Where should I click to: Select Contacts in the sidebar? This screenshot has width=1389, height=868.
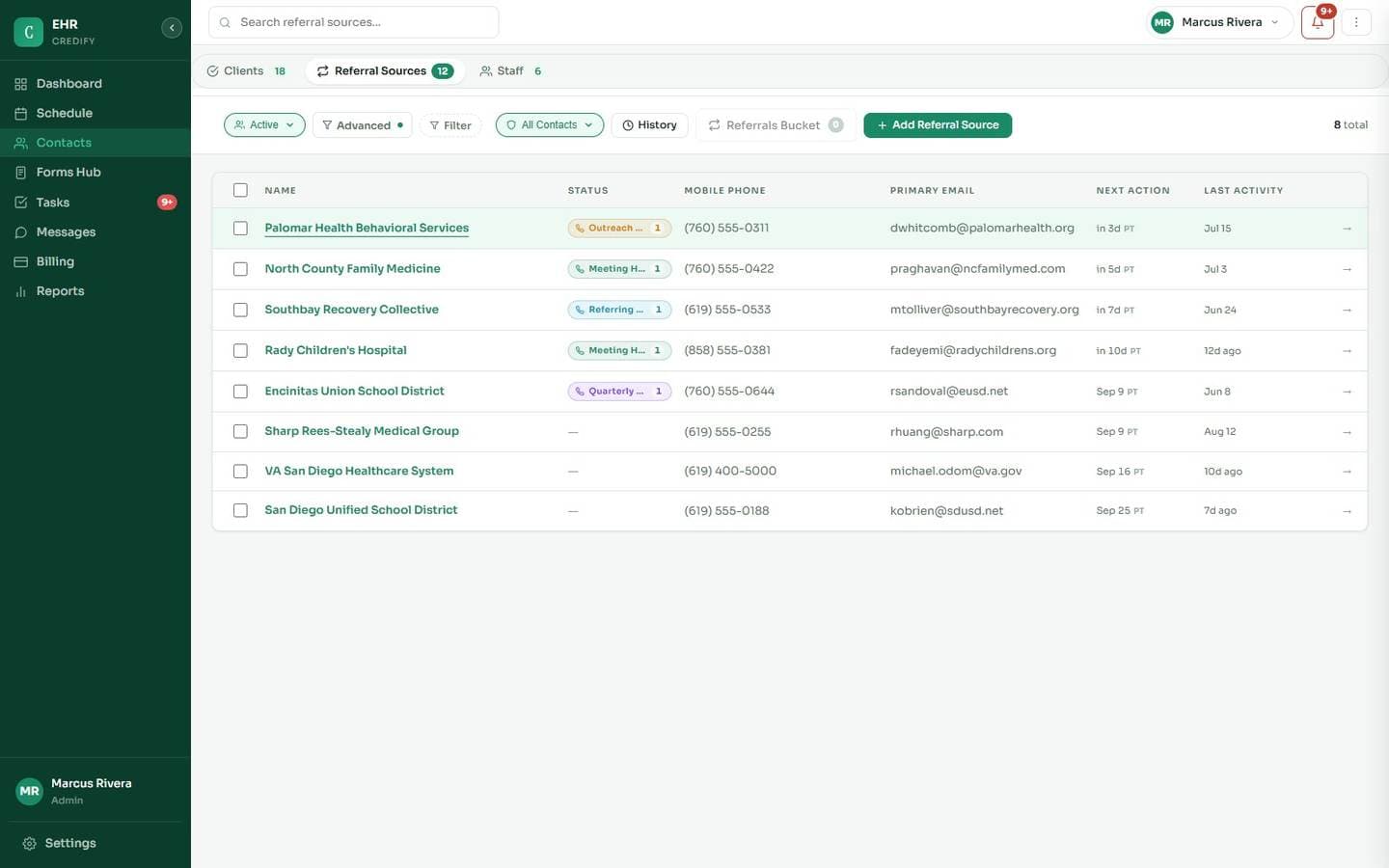[x=95, y=143]
